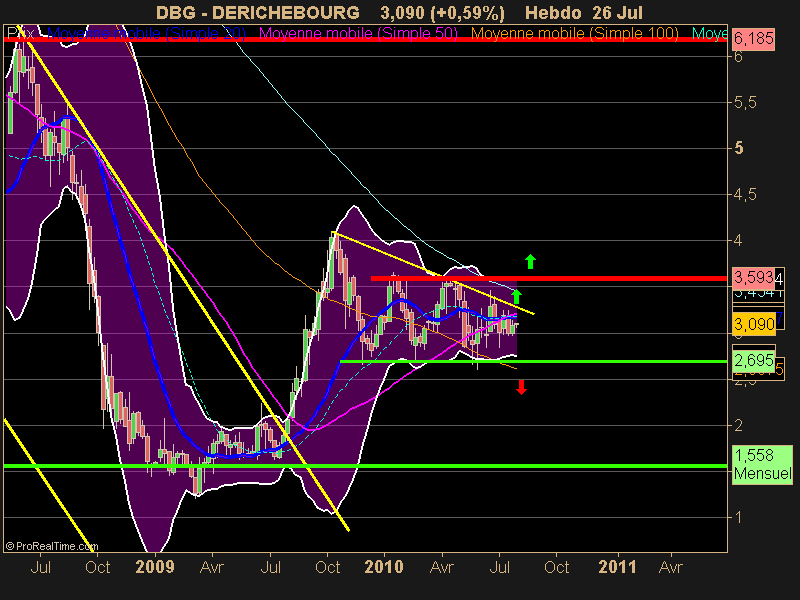Select the "Moyenne mobile (Simple 20)" legend label
The width and height of the screenshot is (800, 600).
pos(146,34)
